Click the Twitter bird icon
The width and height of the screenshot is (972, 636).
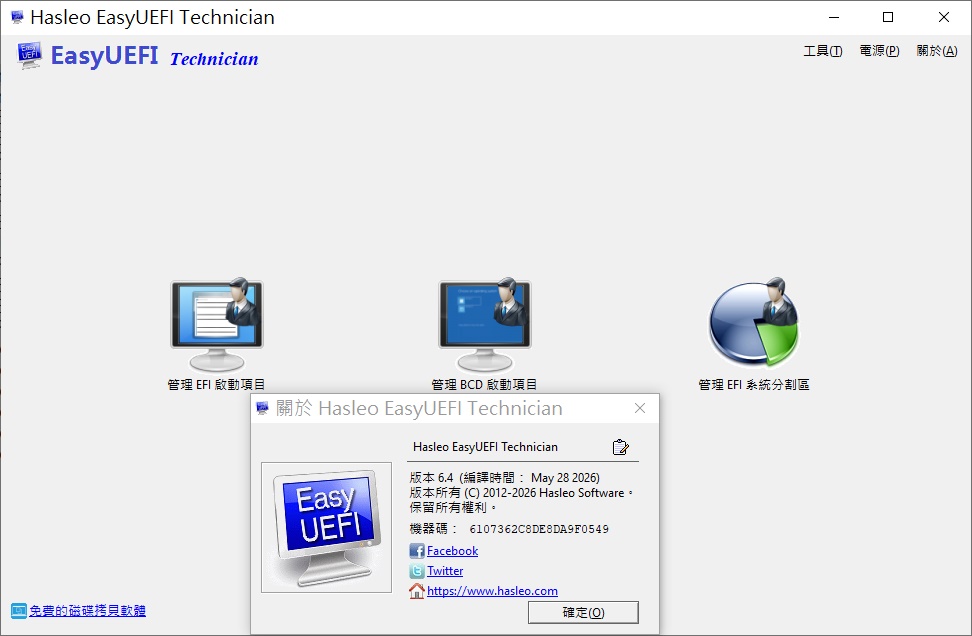[417, 570]
